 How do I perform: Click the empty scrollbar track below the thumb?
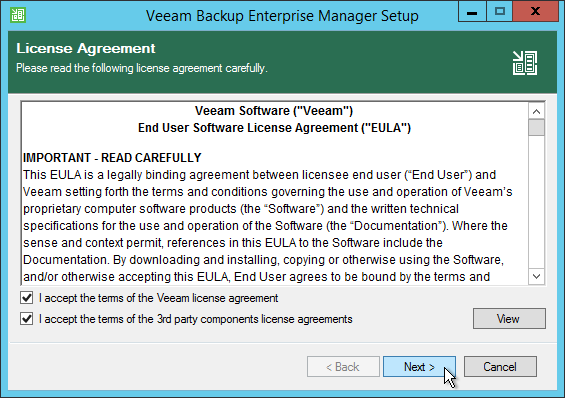pos(536,202)
